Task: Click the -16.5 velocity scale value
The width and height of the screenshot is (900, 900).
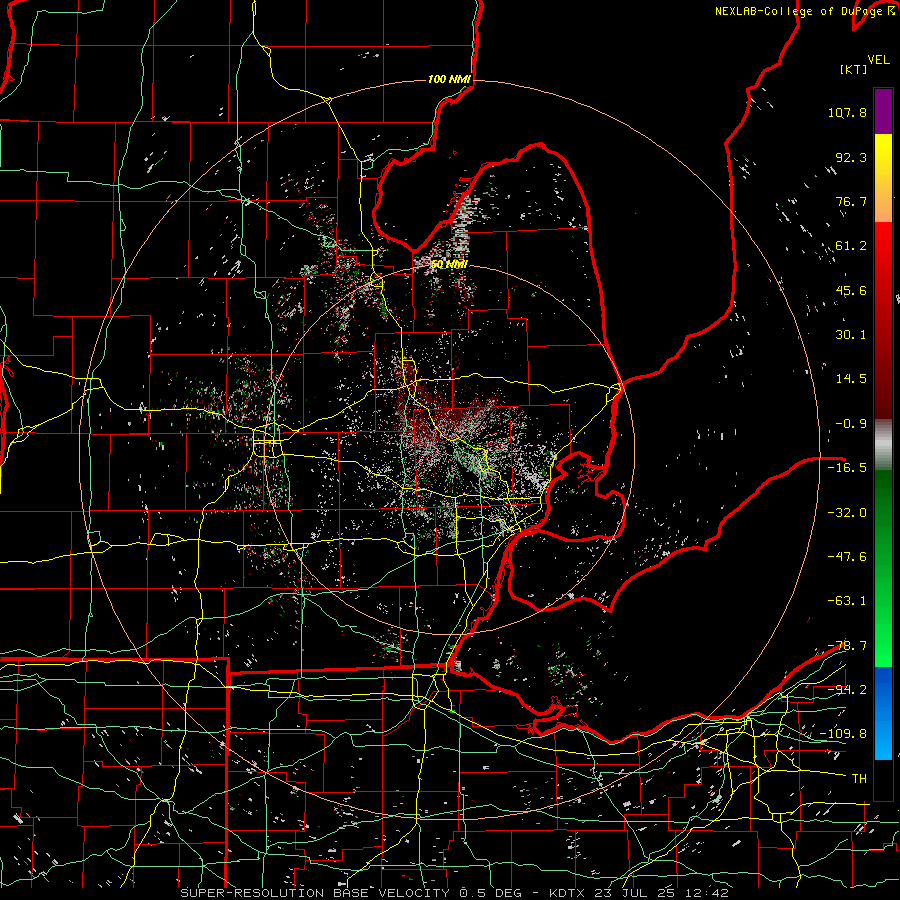Action: (x=847, y=468)
